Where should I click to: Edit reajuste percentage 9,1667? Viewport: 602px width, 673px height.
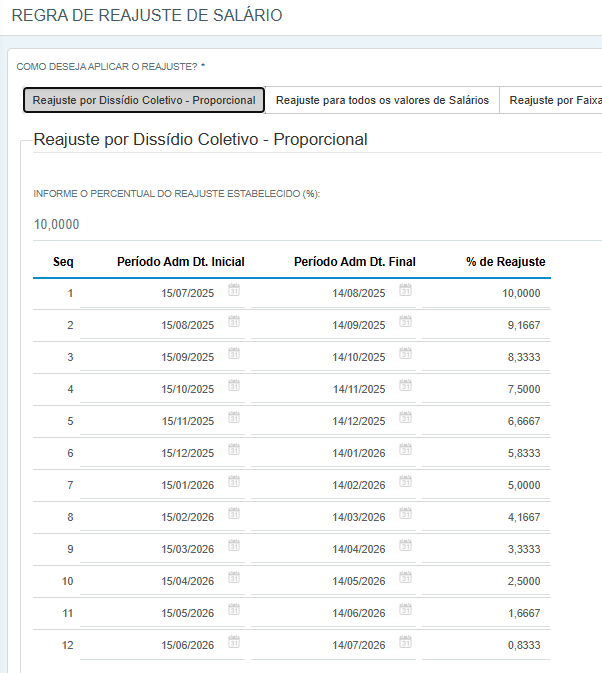(486, 325)
